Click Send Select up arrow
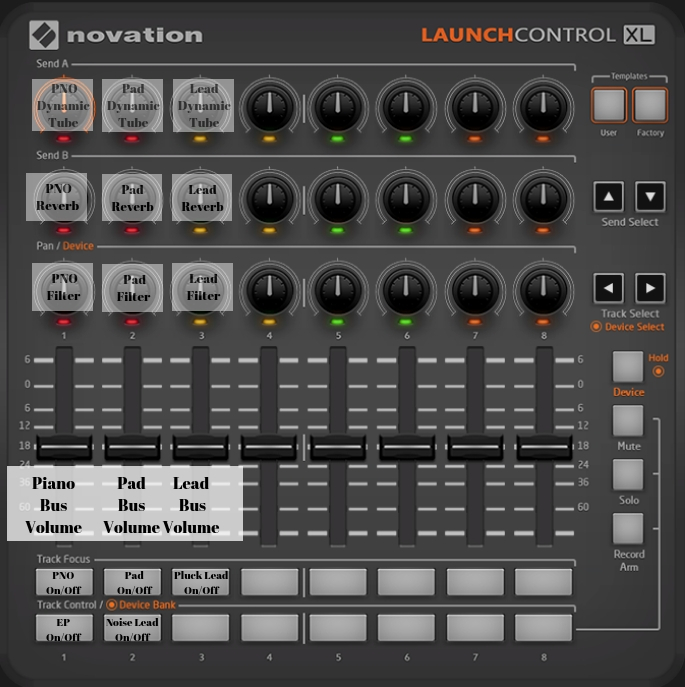The width and height of the screenshot is (685, 687). point(609,197)
